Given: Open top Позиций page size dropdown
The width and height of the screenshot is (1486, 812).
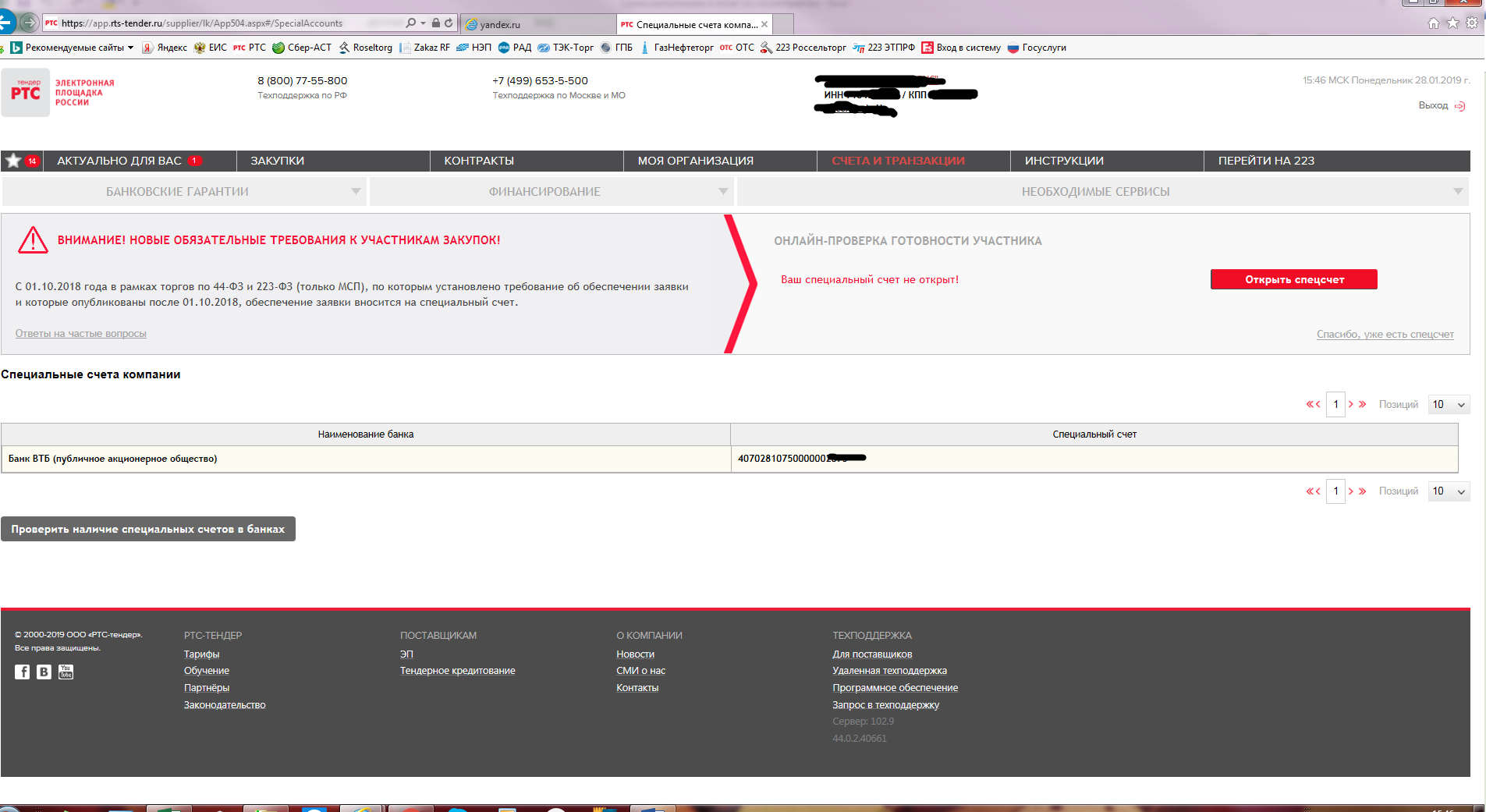Looking at the screenshot, I should (x=1449, y=405).
